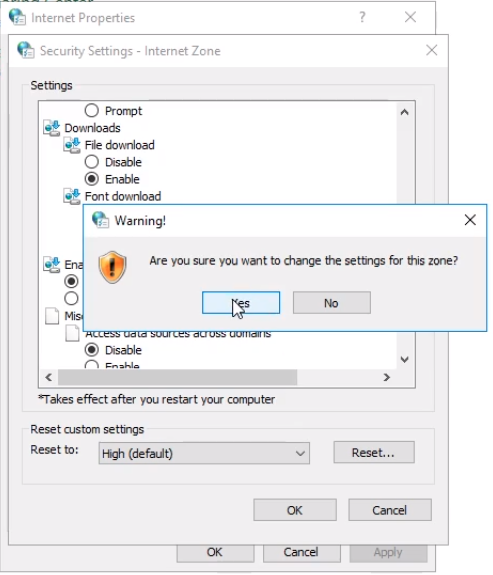Click the Warning shield icon
The image size is (493, 575).
coord(112,267)
